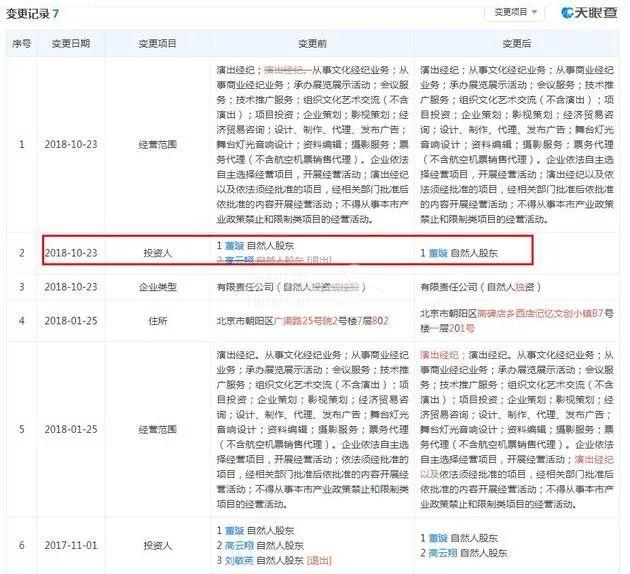Select date 2017-11-01 in row 6
630x574 pixels.
[x=71, y=545]
